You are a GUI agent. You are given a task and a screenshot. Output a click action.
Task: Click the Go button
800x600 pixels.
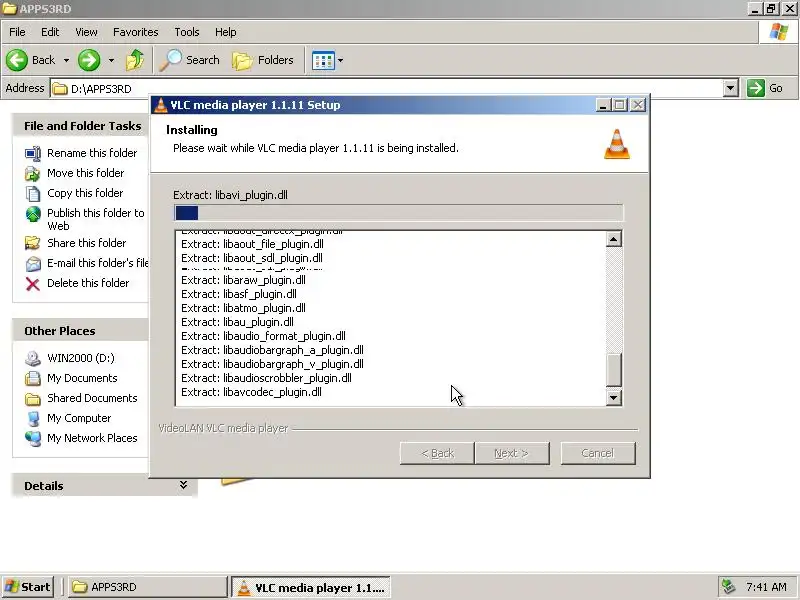pyautogui.click(x=765, y=88)
